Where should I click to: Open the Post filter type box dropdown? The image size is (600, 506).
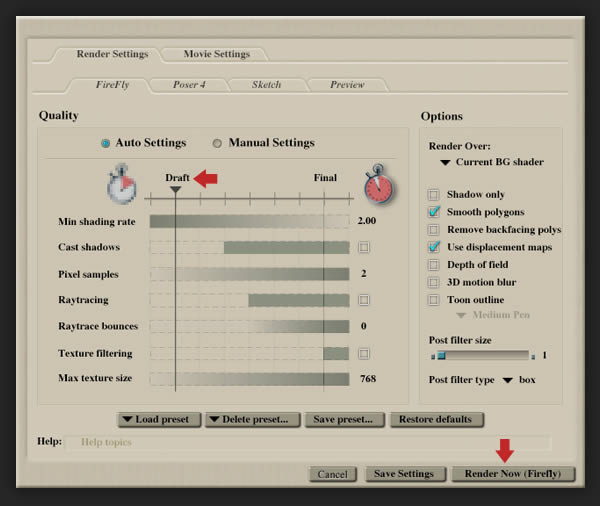[519, 380]
